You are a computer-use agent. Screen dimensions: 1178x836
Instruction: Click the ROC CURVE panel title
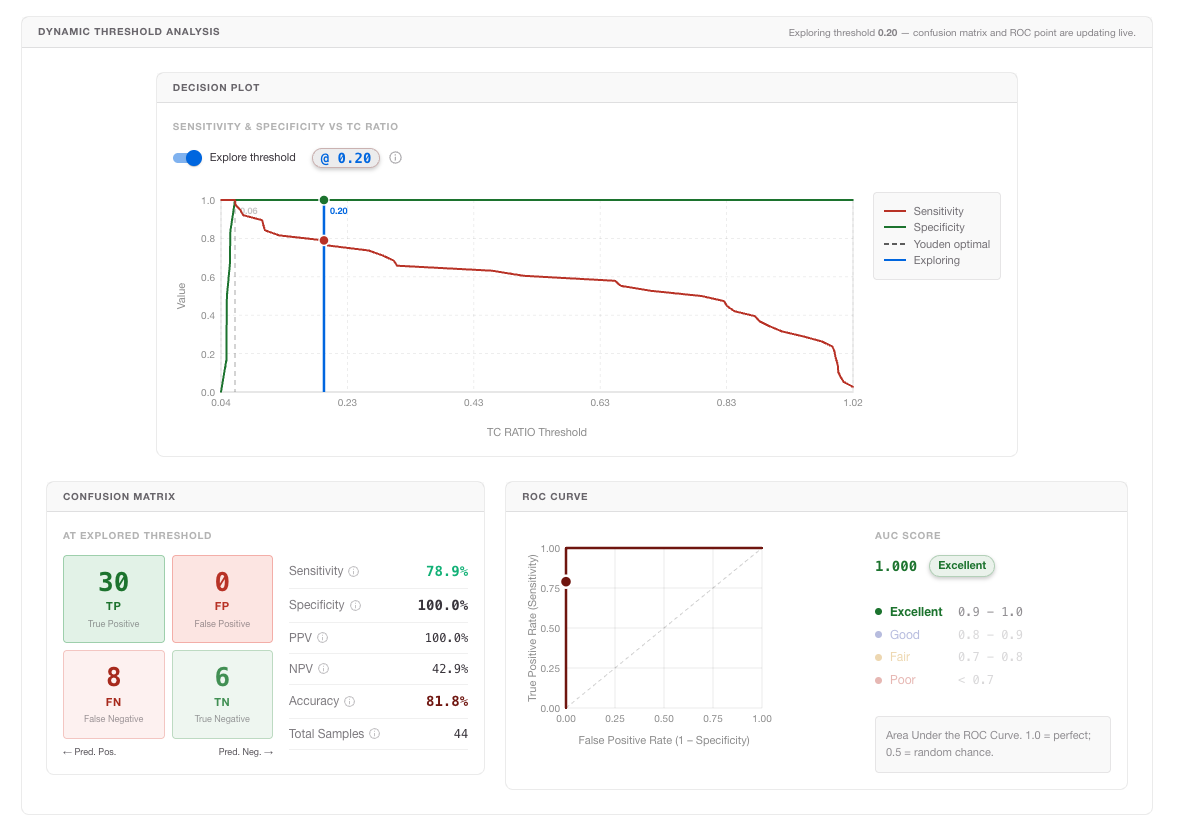(x=554, y=496)
